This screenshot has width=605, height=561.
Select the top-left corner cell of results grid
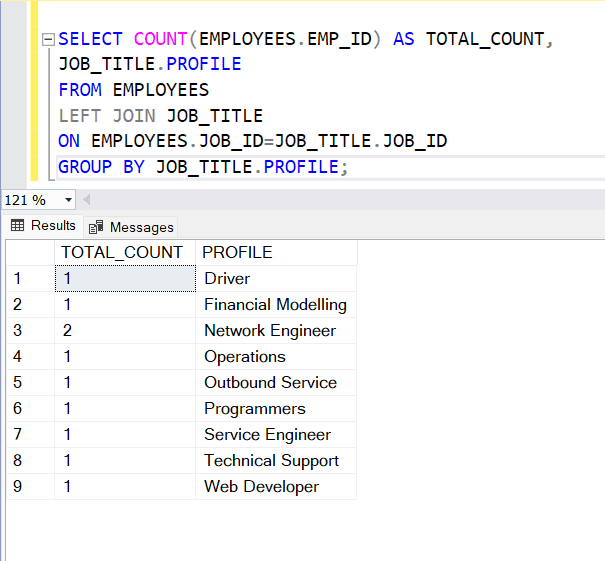30,252
